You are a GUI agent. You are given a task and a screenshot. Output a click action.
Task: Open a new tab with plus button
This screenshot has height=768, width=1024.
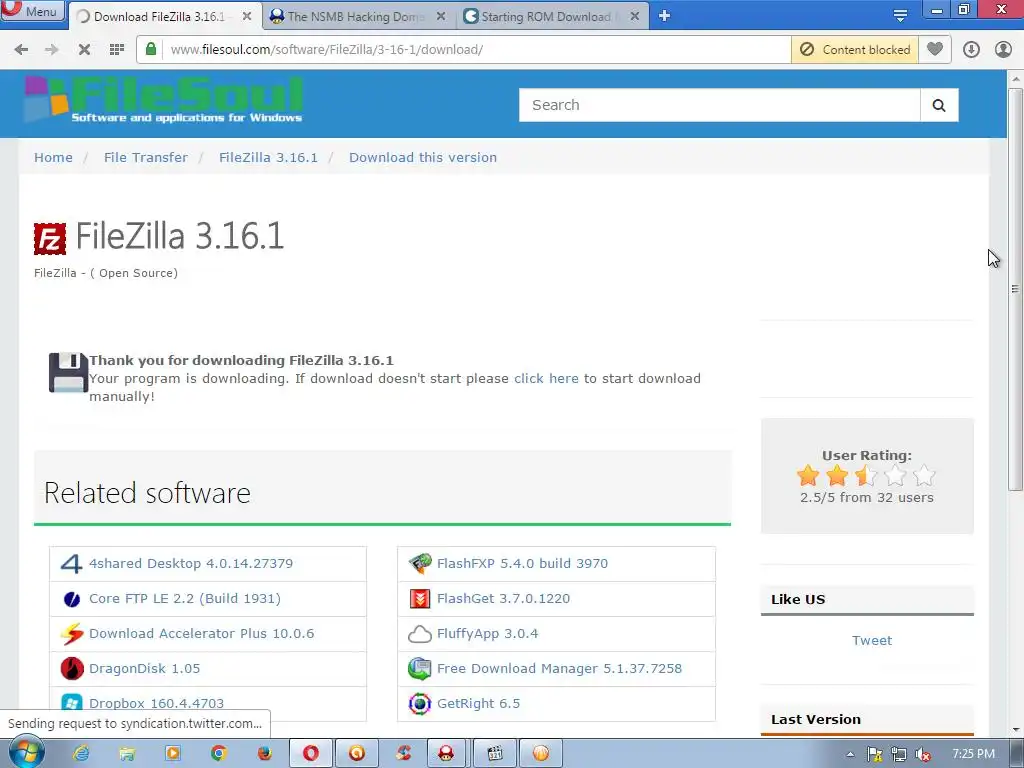pyautogui.click(x=664, y=16)
